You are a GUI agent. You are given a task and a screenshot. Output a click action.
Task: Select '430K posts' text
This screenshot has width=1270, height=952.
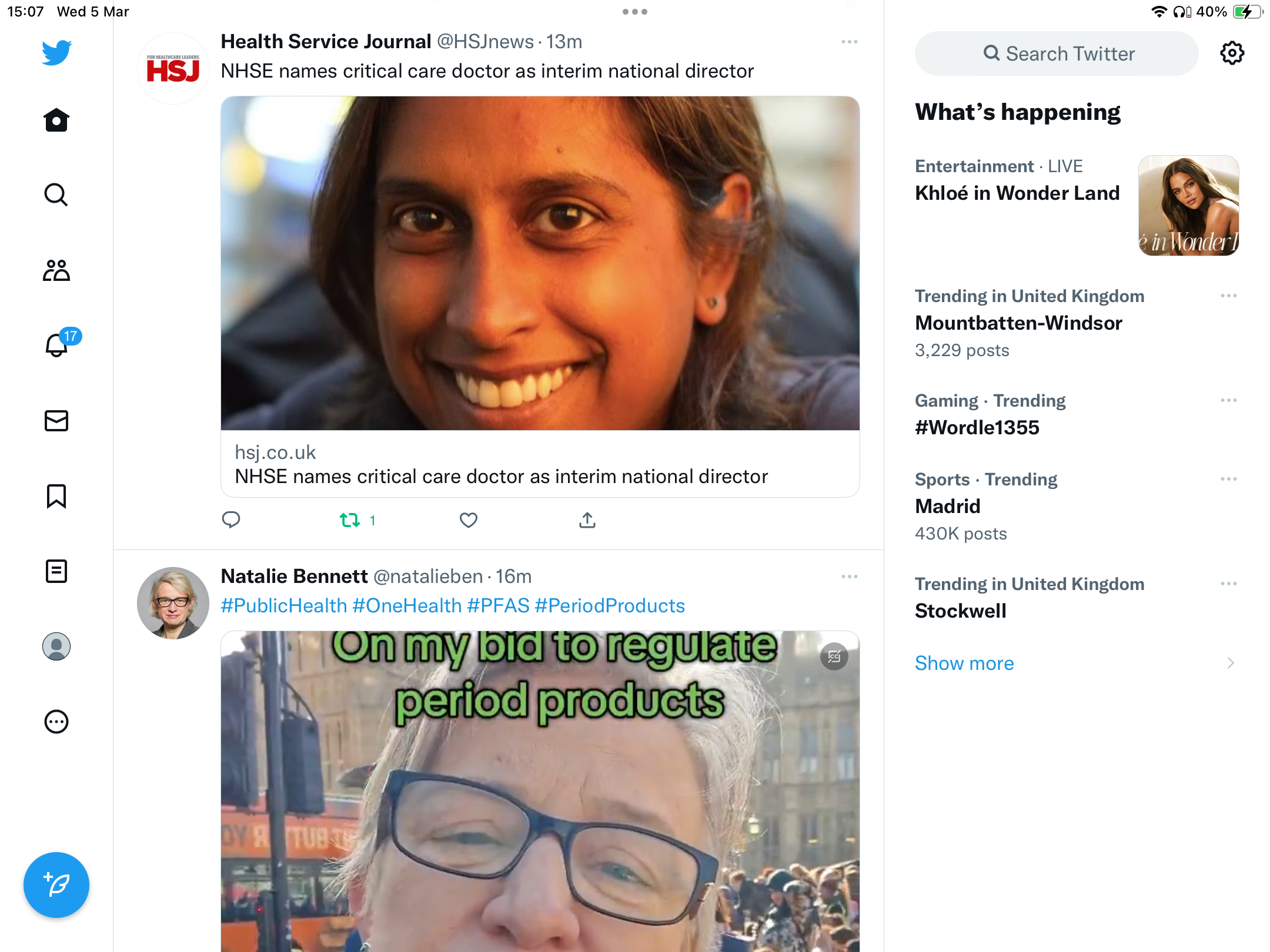point(961,533)
